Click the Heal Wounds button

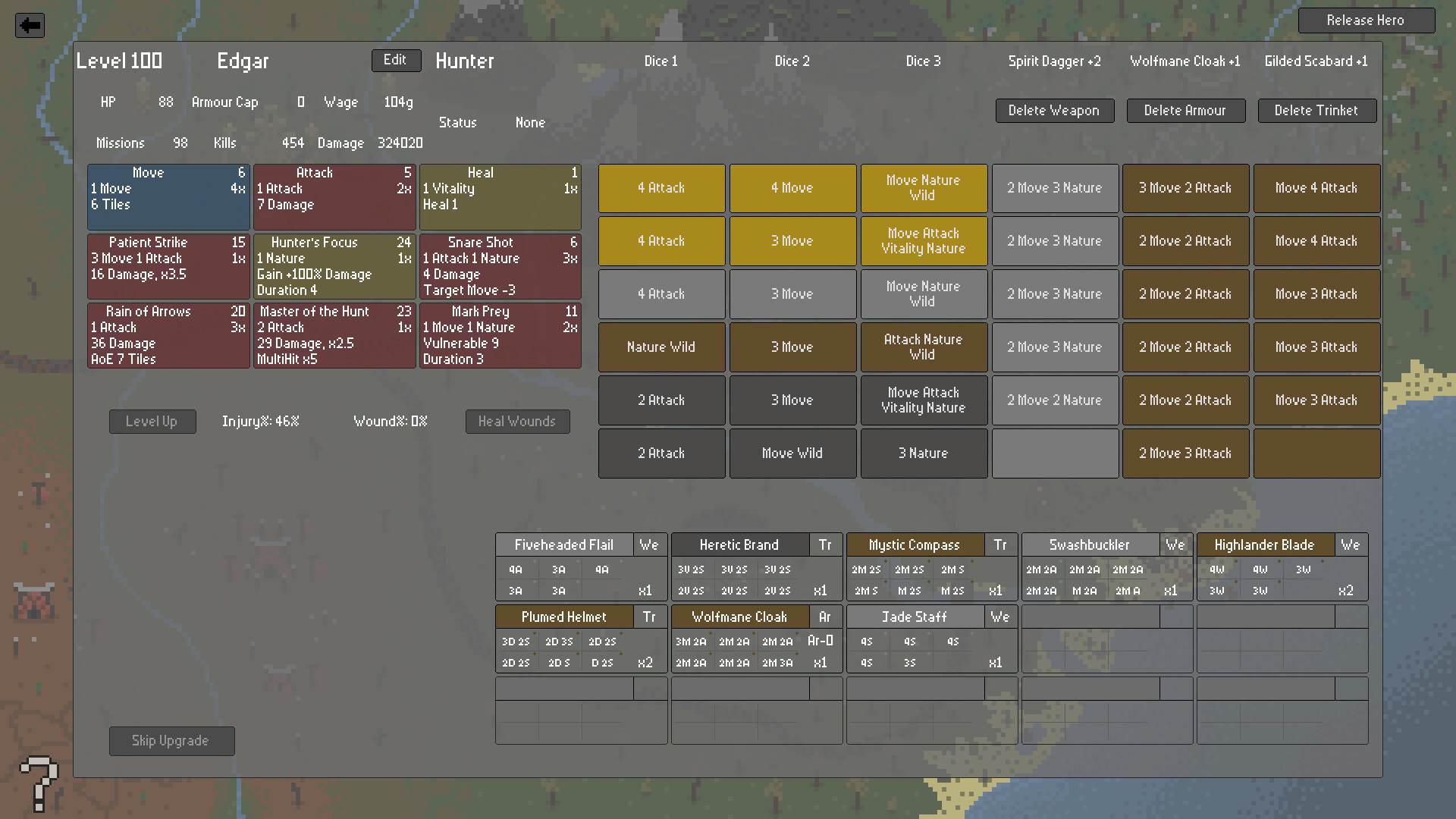tap(517, 422)
